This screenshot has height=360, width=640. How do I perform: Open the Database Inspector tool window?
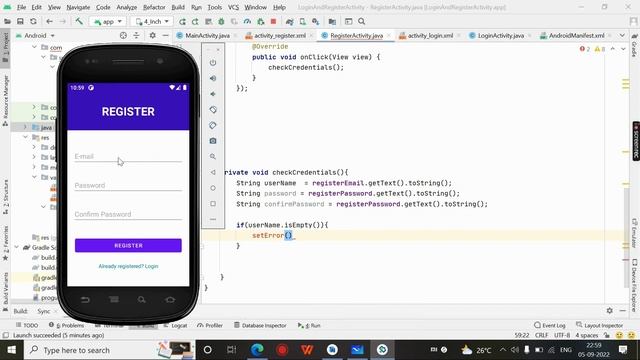click(260, 325)
